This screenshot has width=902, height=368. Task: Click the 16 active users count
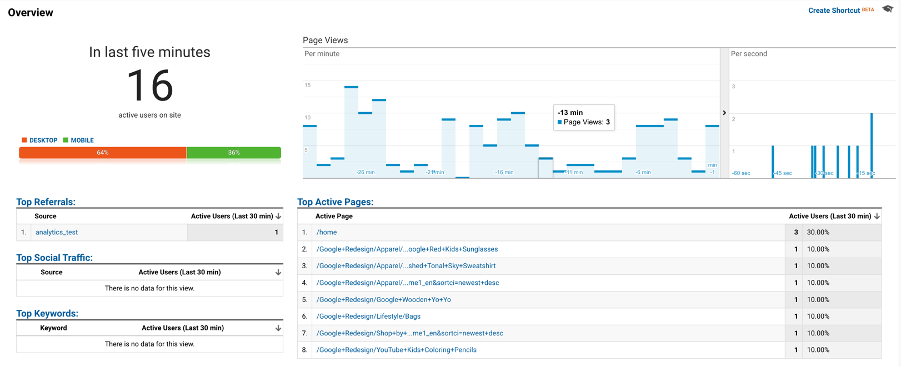pyautogui.click(x=150, y=85)
